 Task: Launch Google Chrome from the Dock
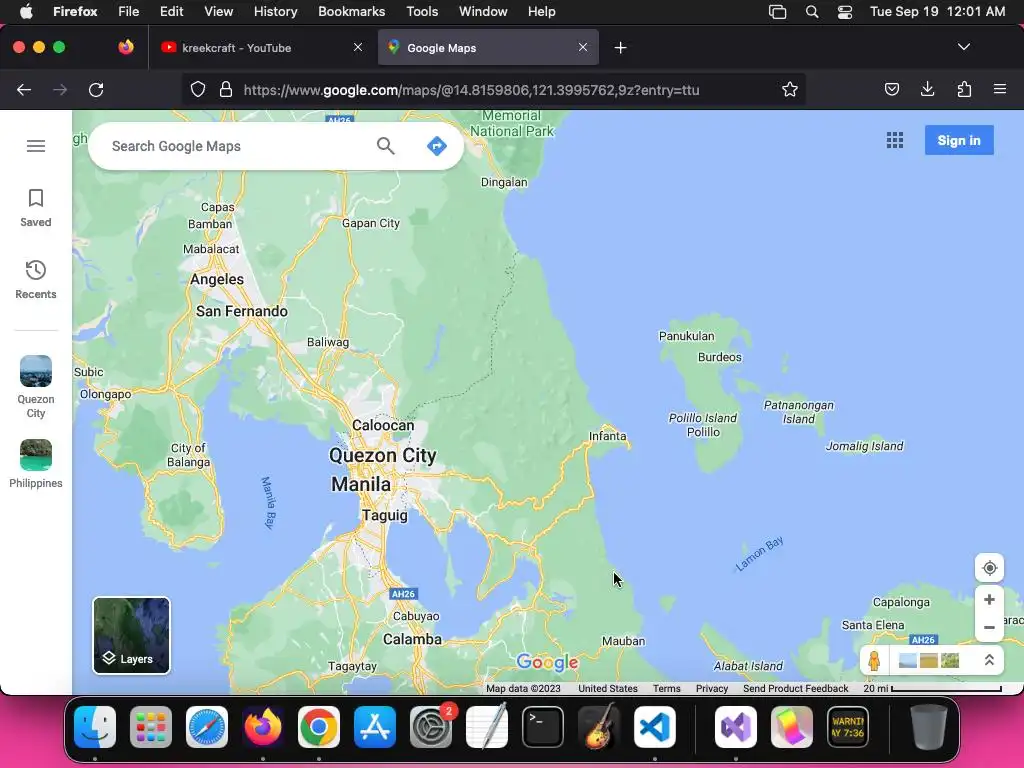(319, 727)
